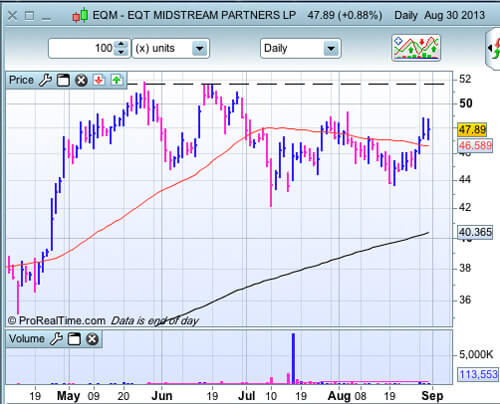Open Volume panel wrench settings
Screen dimensions: 500x404
(56, 339)
